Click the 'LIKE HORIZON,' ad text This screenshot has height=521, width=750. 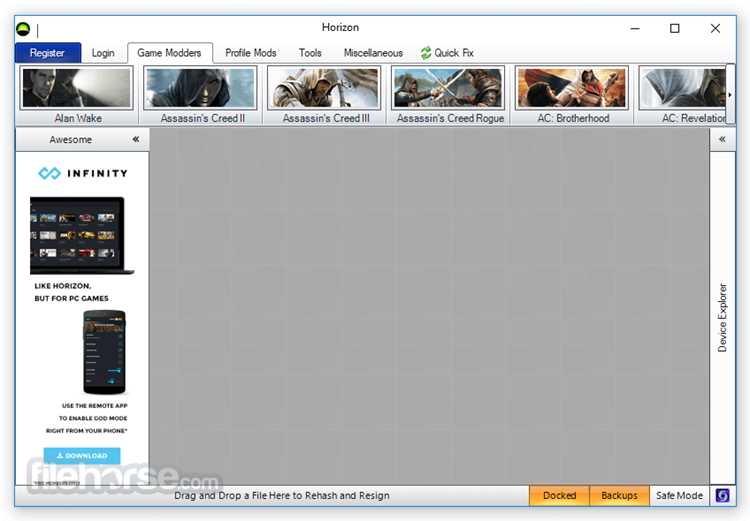coord(63,286)
